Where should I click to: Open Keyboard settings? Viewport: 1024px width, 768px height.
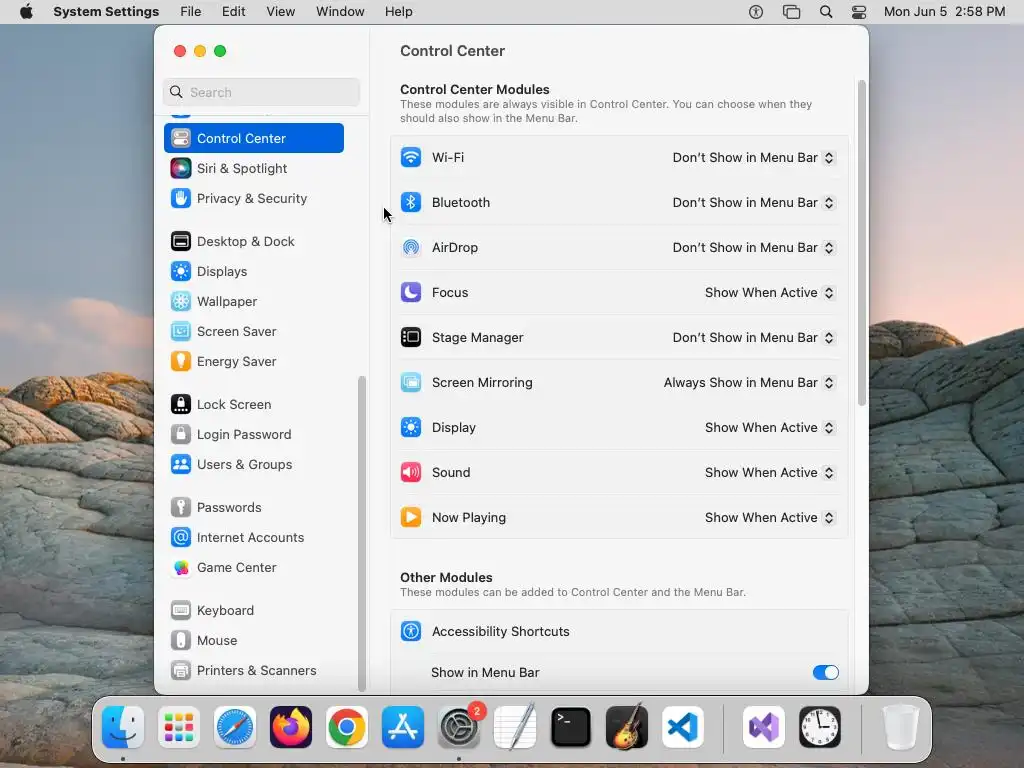(253, 611)
